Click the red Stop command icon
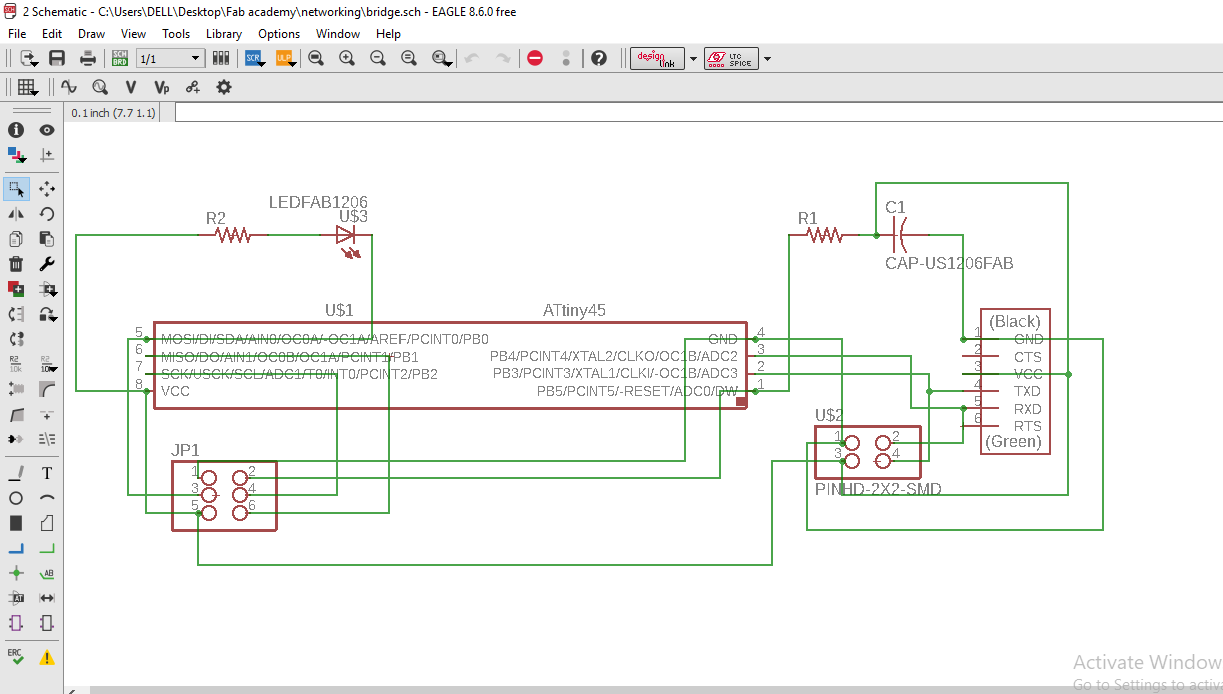The width and height of the screenshot is (1223, 694). tap(535, 58)
